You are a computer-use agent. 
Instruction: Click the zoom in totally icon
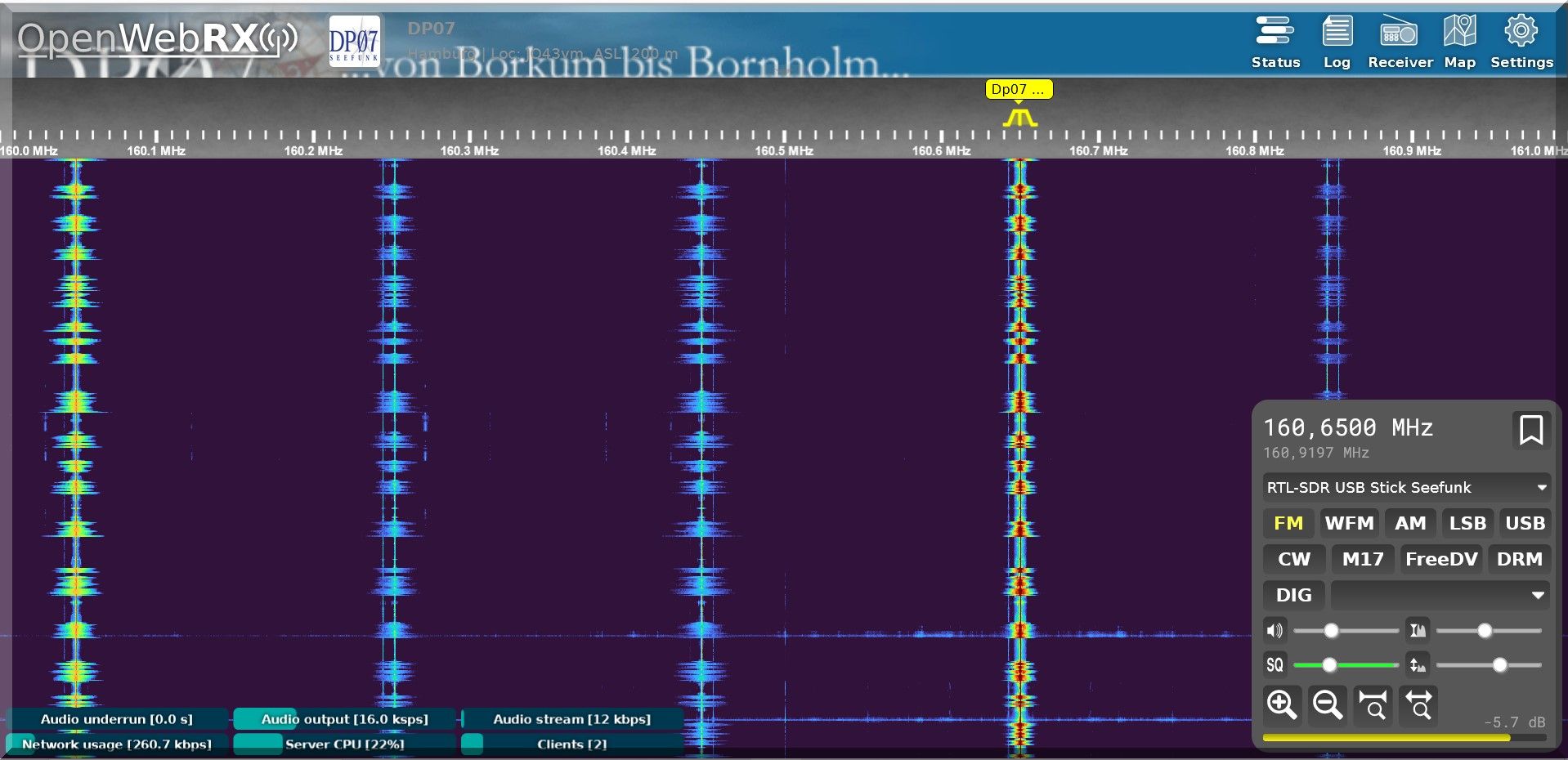coord(1373,704)
